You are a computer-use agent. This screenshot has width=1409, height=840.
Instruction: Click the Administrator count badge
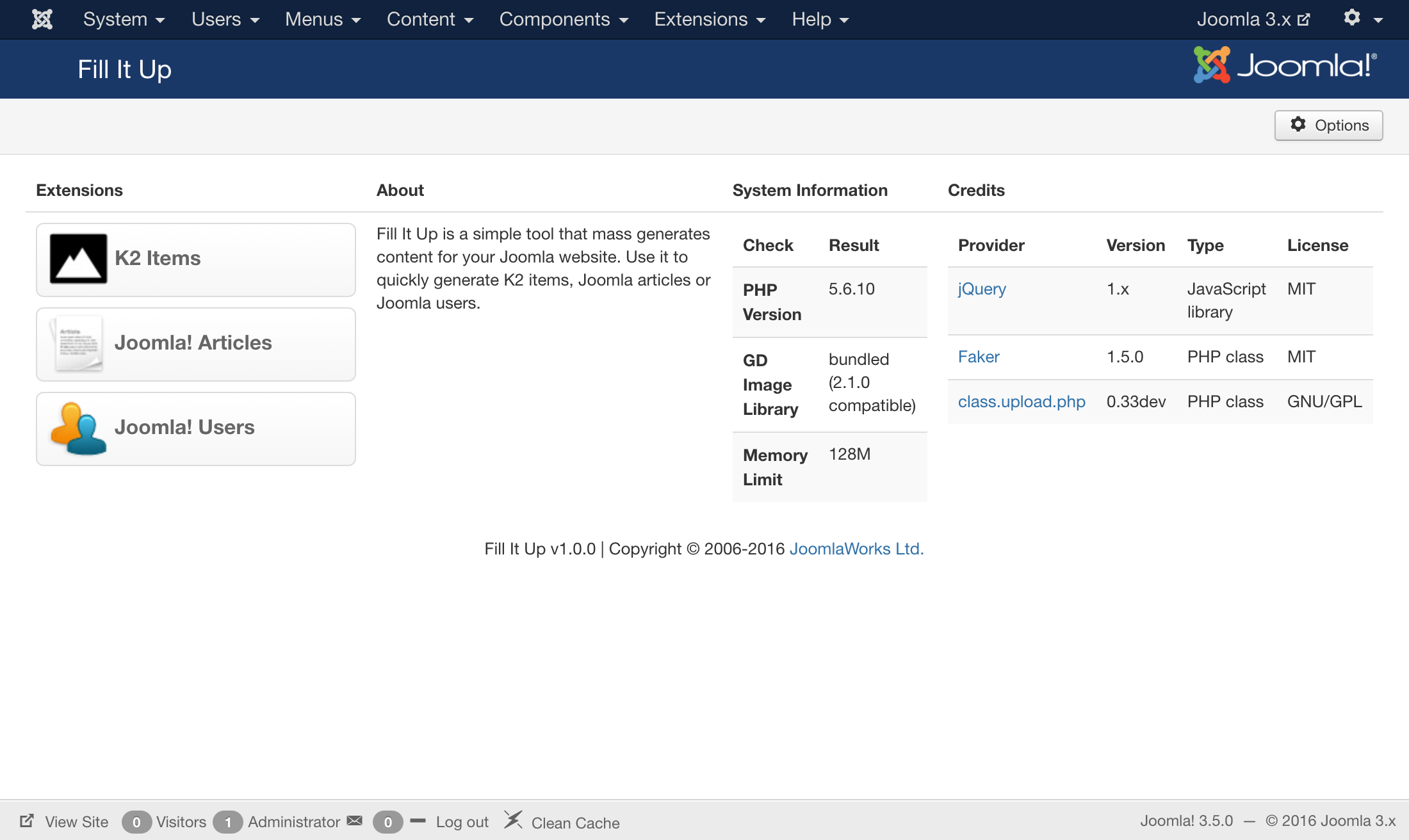[227, 822]
